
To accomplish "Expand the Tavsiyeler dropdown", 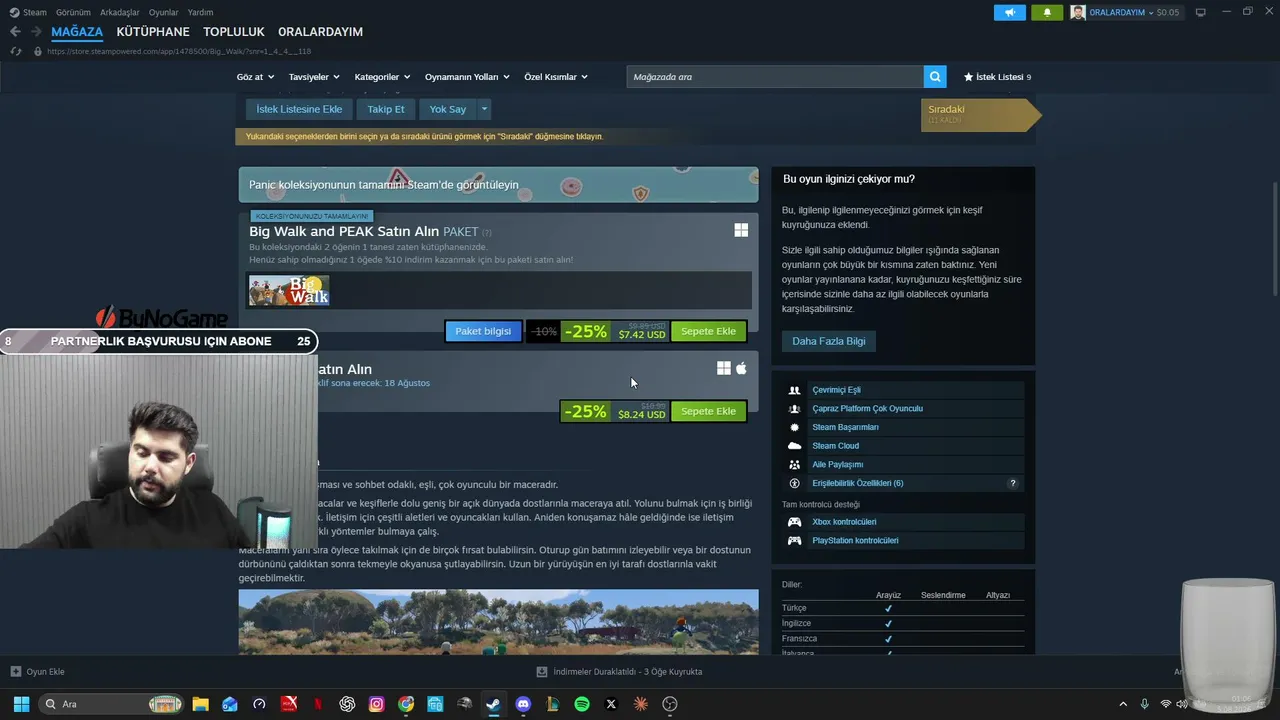I will [x=314, y=77].
